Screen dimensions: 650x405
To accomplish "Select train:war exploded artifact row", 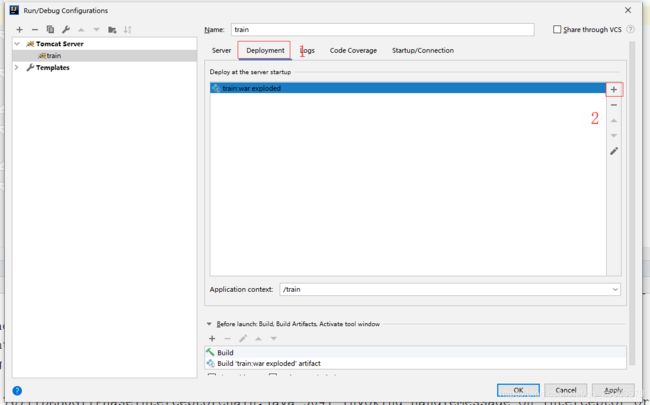I will click(x=408, y=88).
